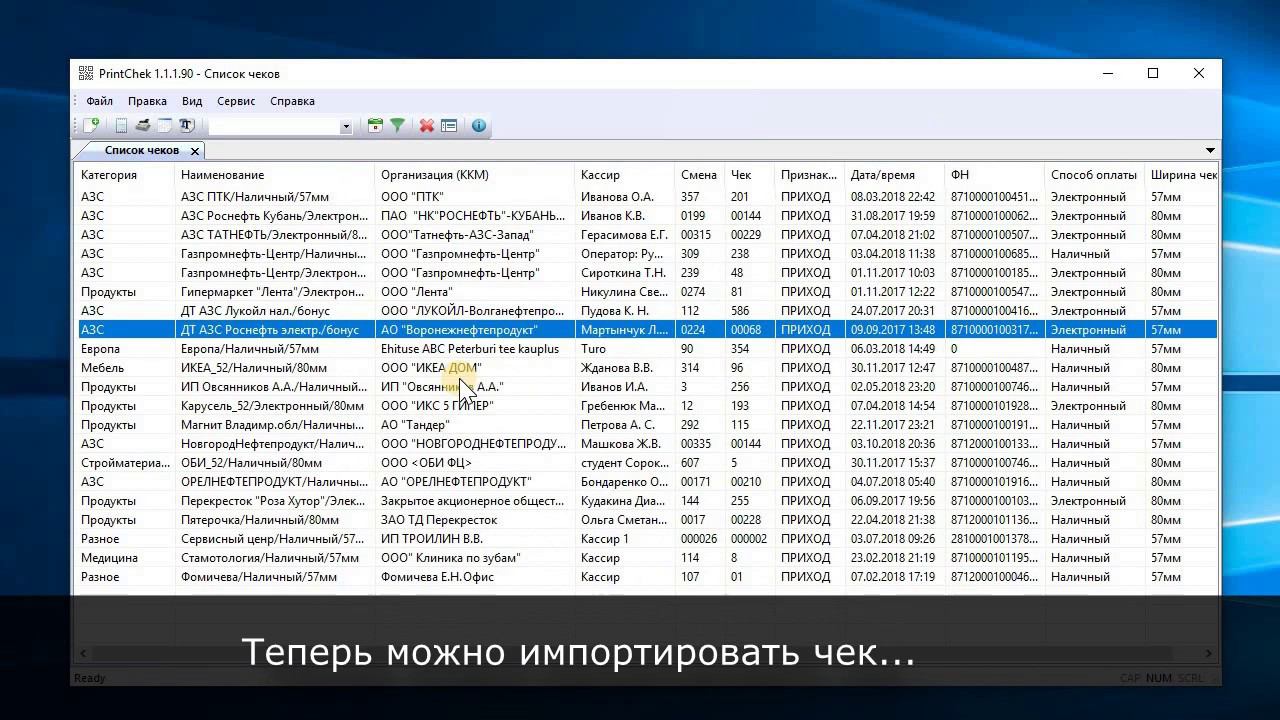Open the Справка menu
The width and height of the screenshot is (1280, 720).
click(292, 101)
